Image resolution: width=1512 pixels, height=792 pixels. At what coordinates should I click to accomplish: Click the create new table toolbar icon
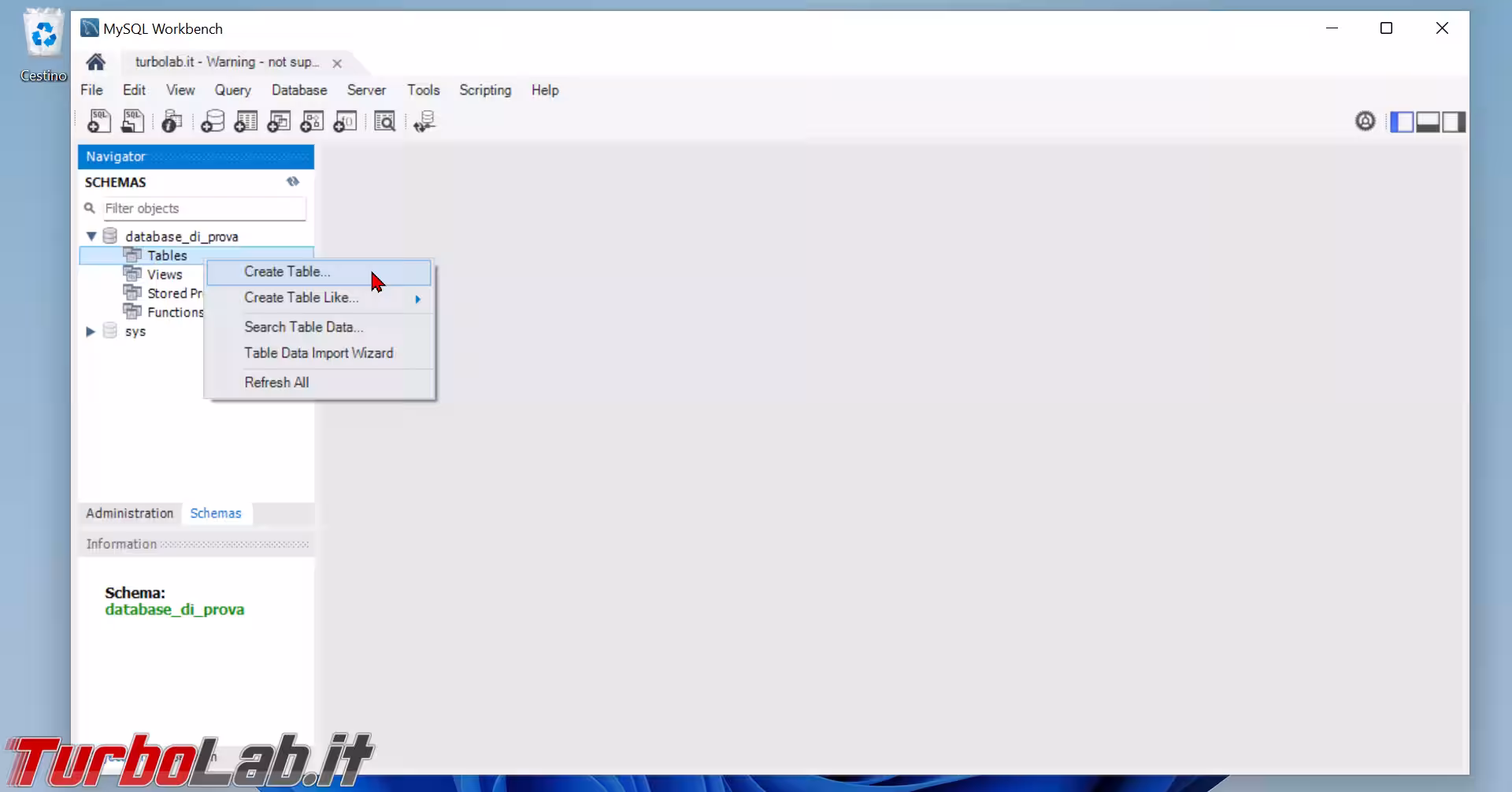pos(246,121)
